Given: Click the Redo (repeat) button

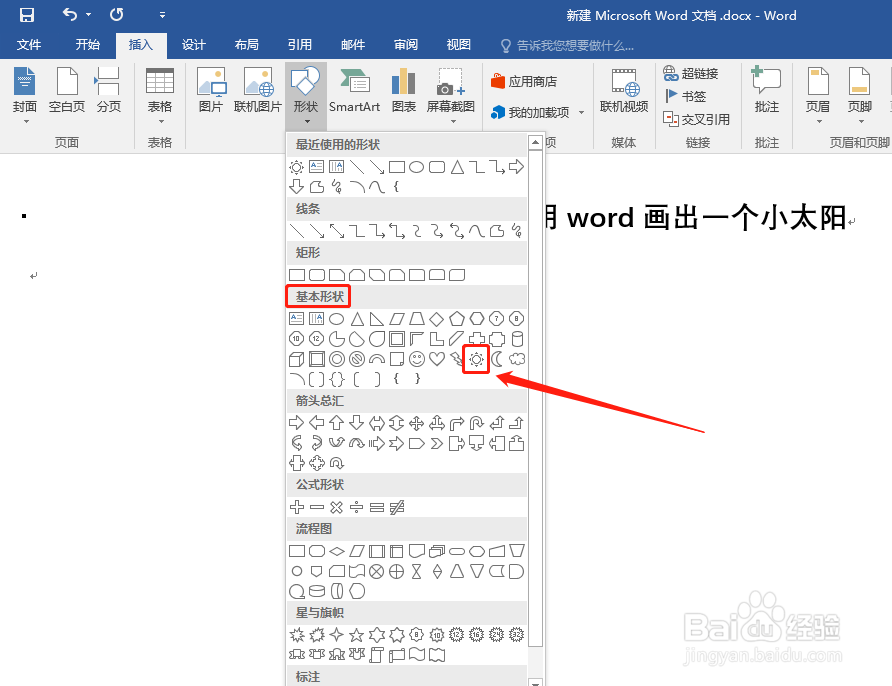Looking at the screenshot, I should (x=117, y=14).
